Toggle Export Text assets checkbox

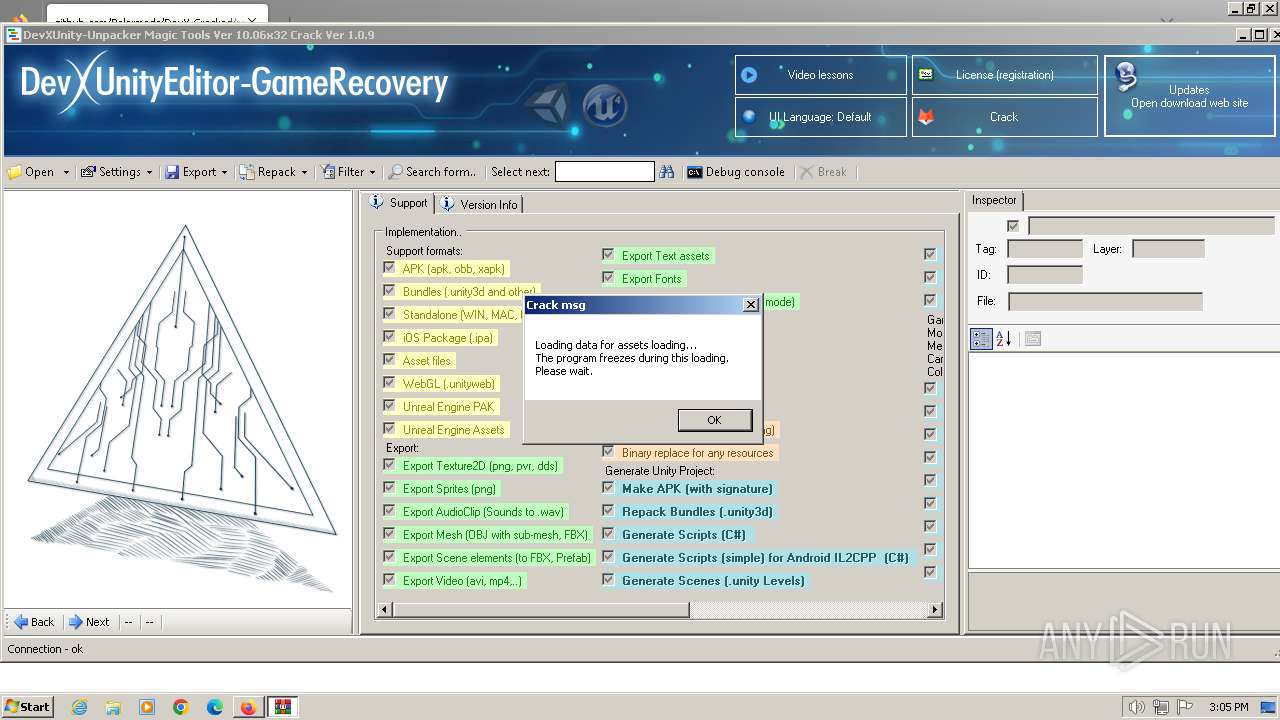(608, 255)
